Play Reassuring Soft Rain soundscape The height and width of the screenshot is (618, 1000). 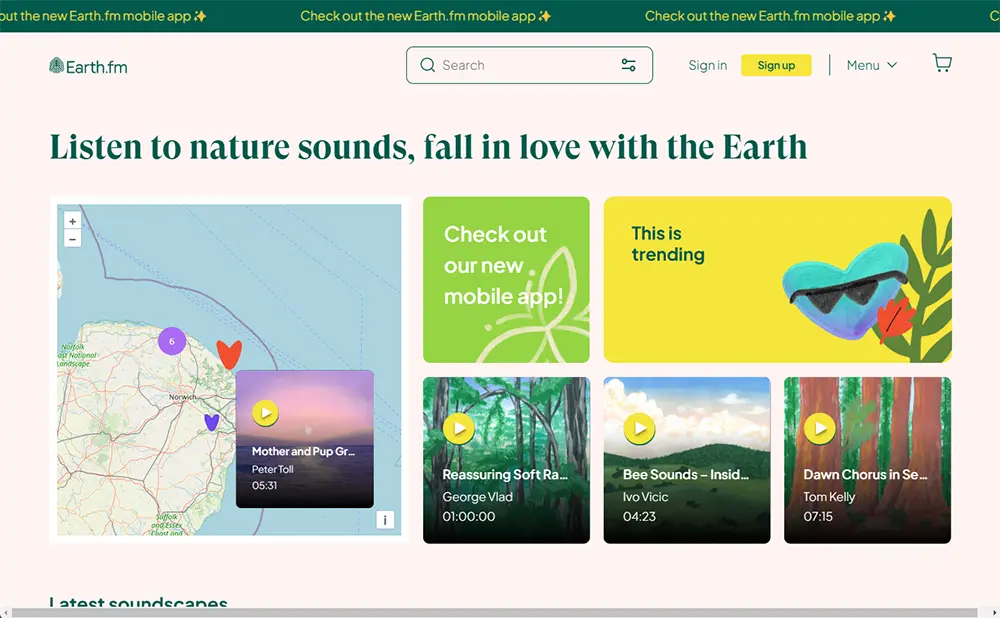tap(458, 429)
